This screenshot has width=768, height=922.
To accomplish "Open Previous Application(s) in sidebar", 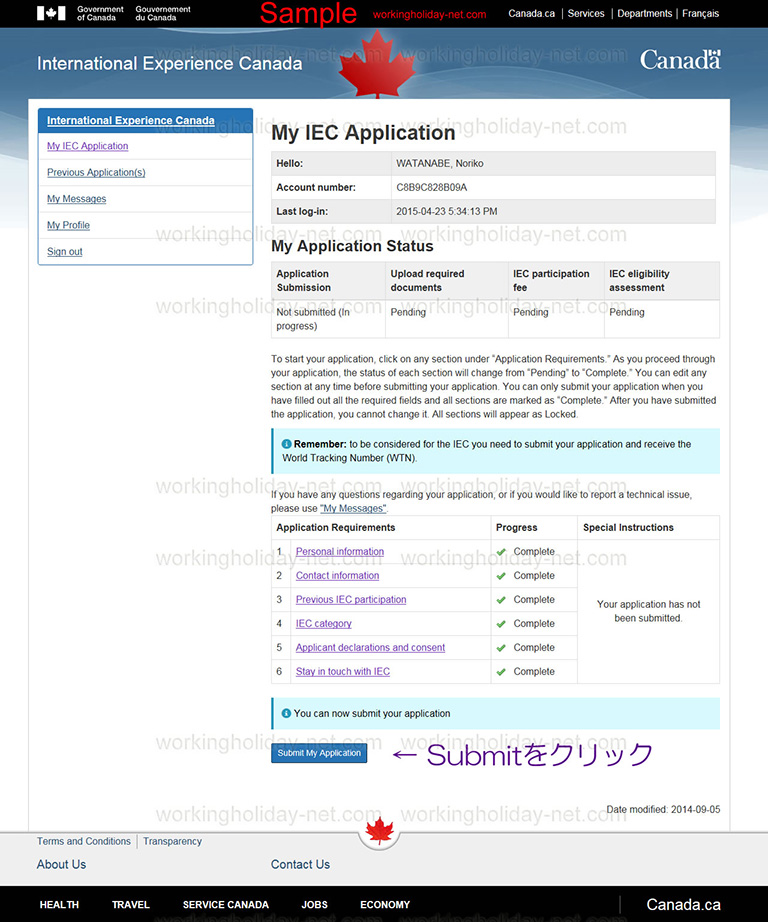I will [x=96, y=172].
